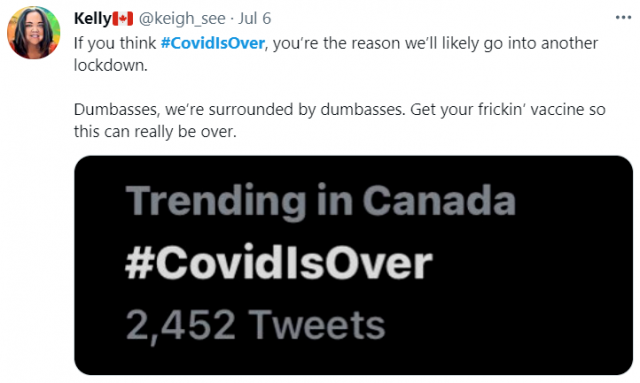Viewport: 640px width, 383px height.
Task: Open the three-dot more options menu
Action: click(x=623, y=18)
